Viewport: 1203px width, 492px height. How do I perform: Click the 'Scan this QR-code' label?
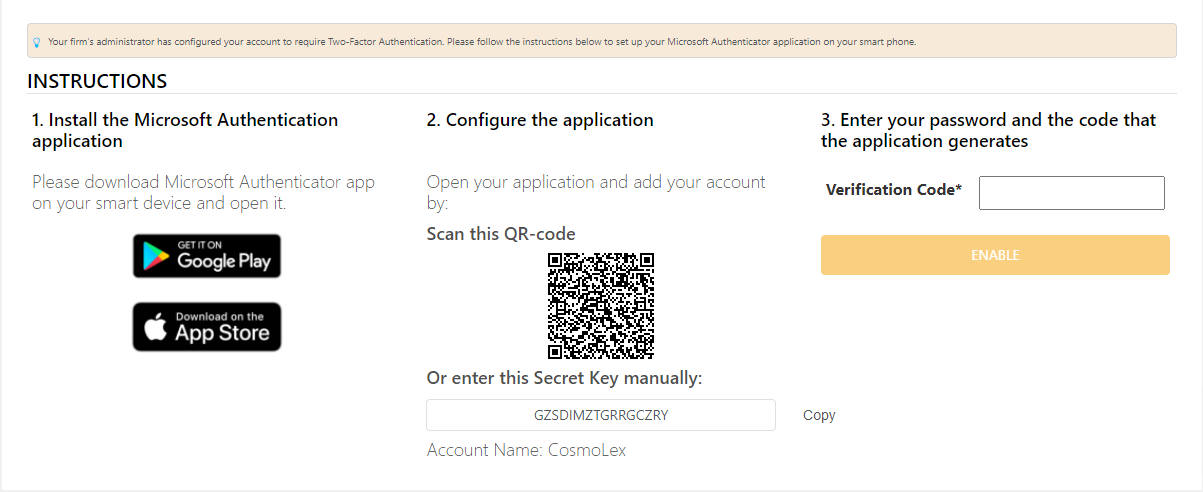501,234
